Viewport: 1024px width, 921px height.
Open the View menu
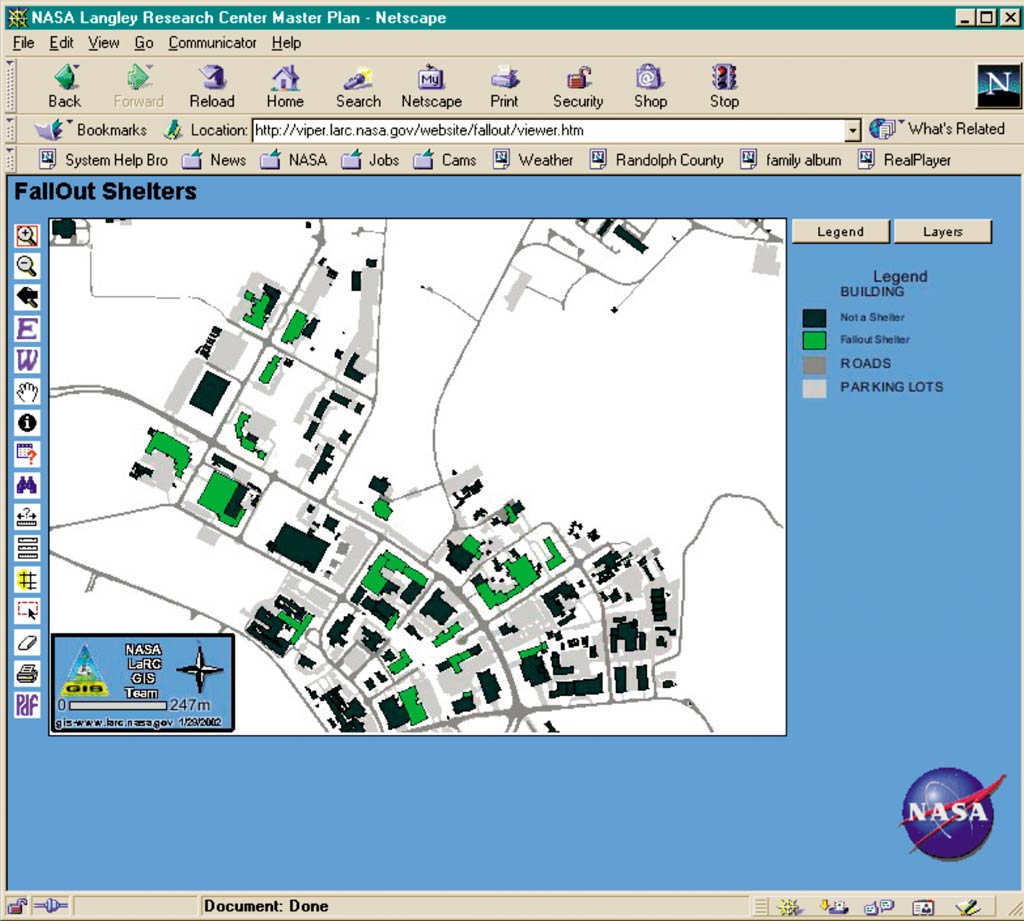pyautogui.click(x=104, y=43)
